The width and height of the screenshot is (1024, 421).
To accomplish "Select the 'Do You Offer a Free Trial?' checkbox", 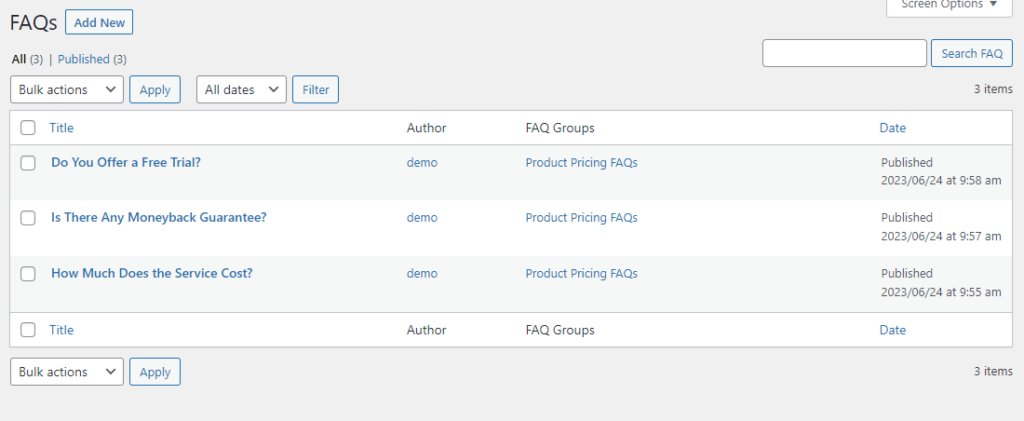I will [x=27, y=163].
